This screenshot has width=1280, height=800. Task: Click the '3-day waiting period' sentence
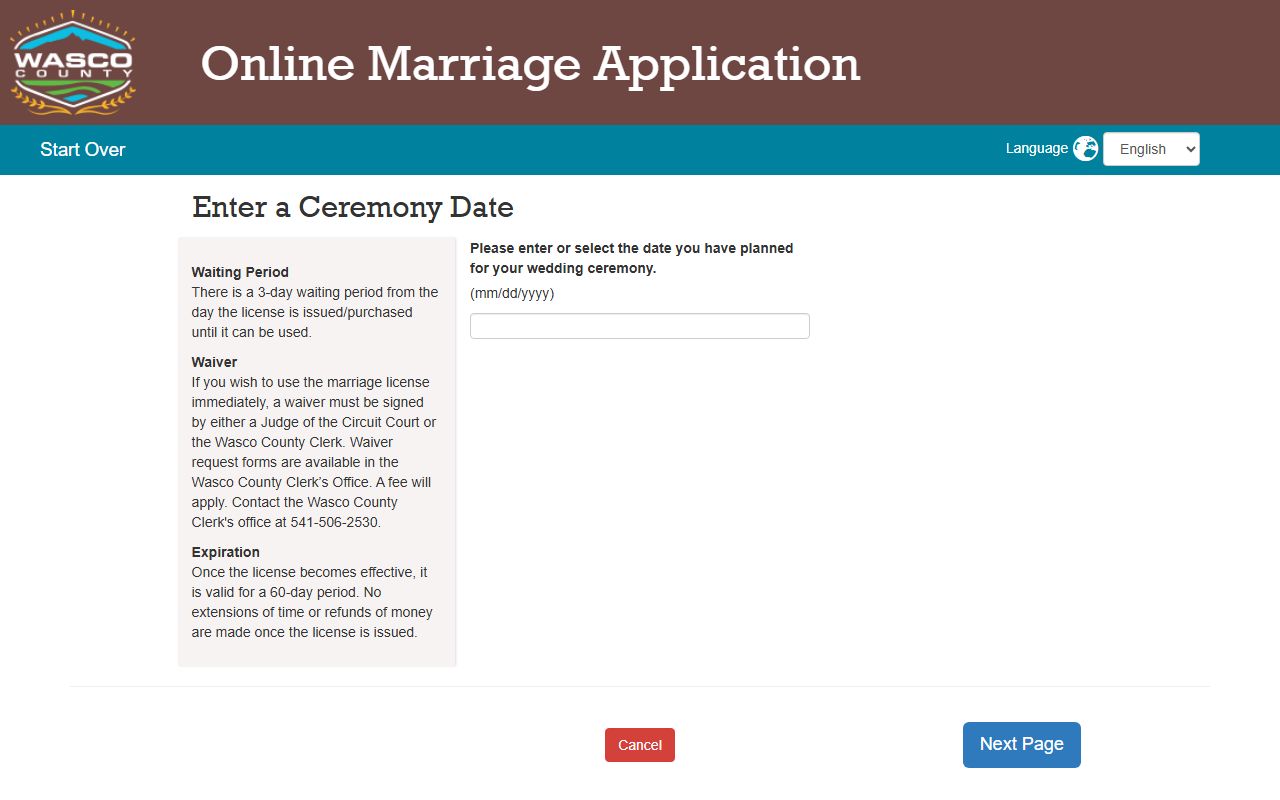[x=315, y=312]
